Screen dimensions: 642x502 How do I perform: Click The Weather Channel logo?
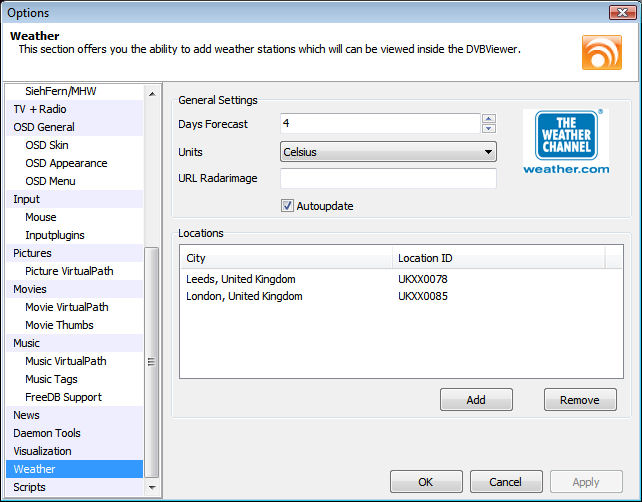point(566,142)
